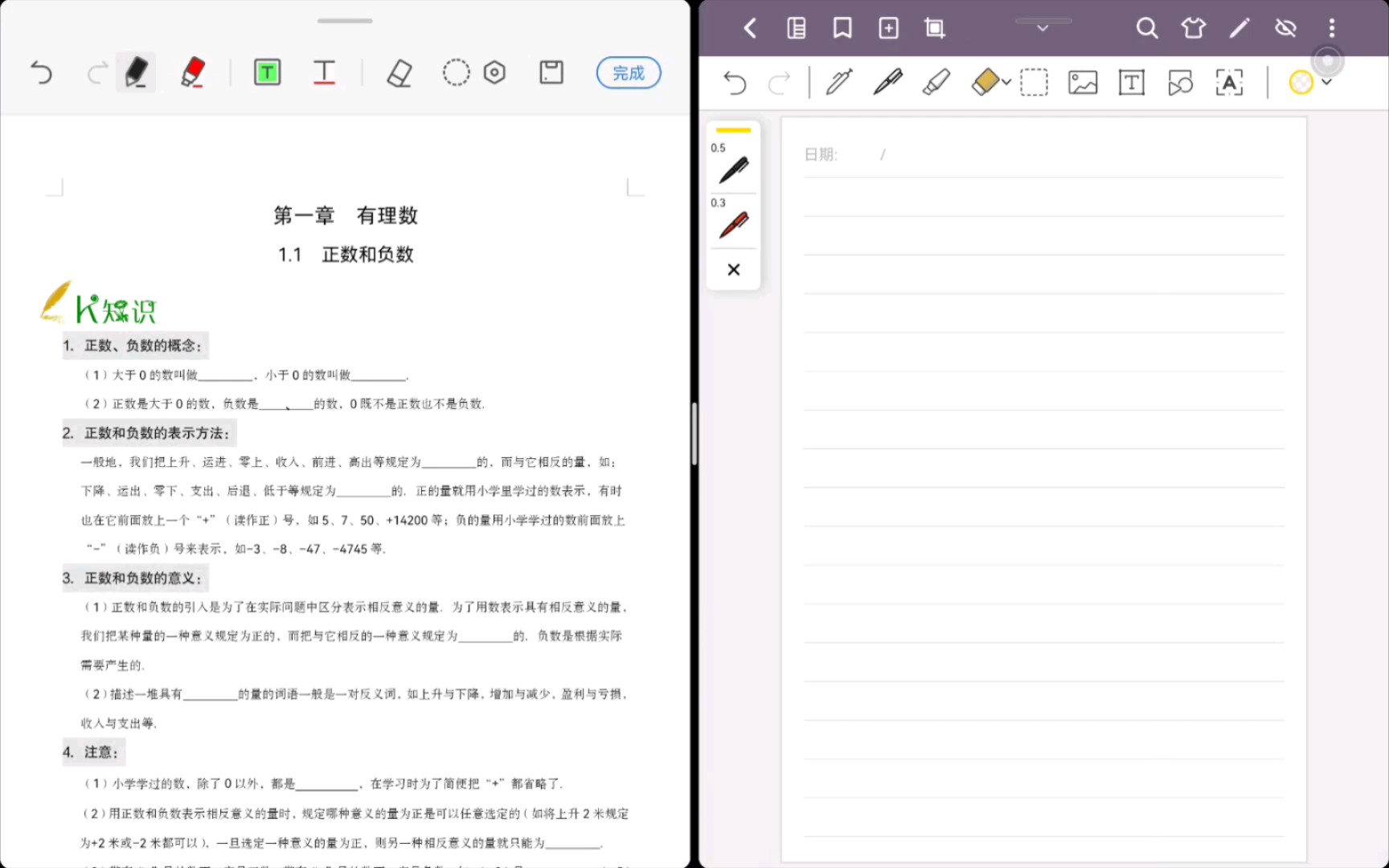Screen dimensions: 1389x868
Task: Tap the 完成 button to finish
Action: 628,72
